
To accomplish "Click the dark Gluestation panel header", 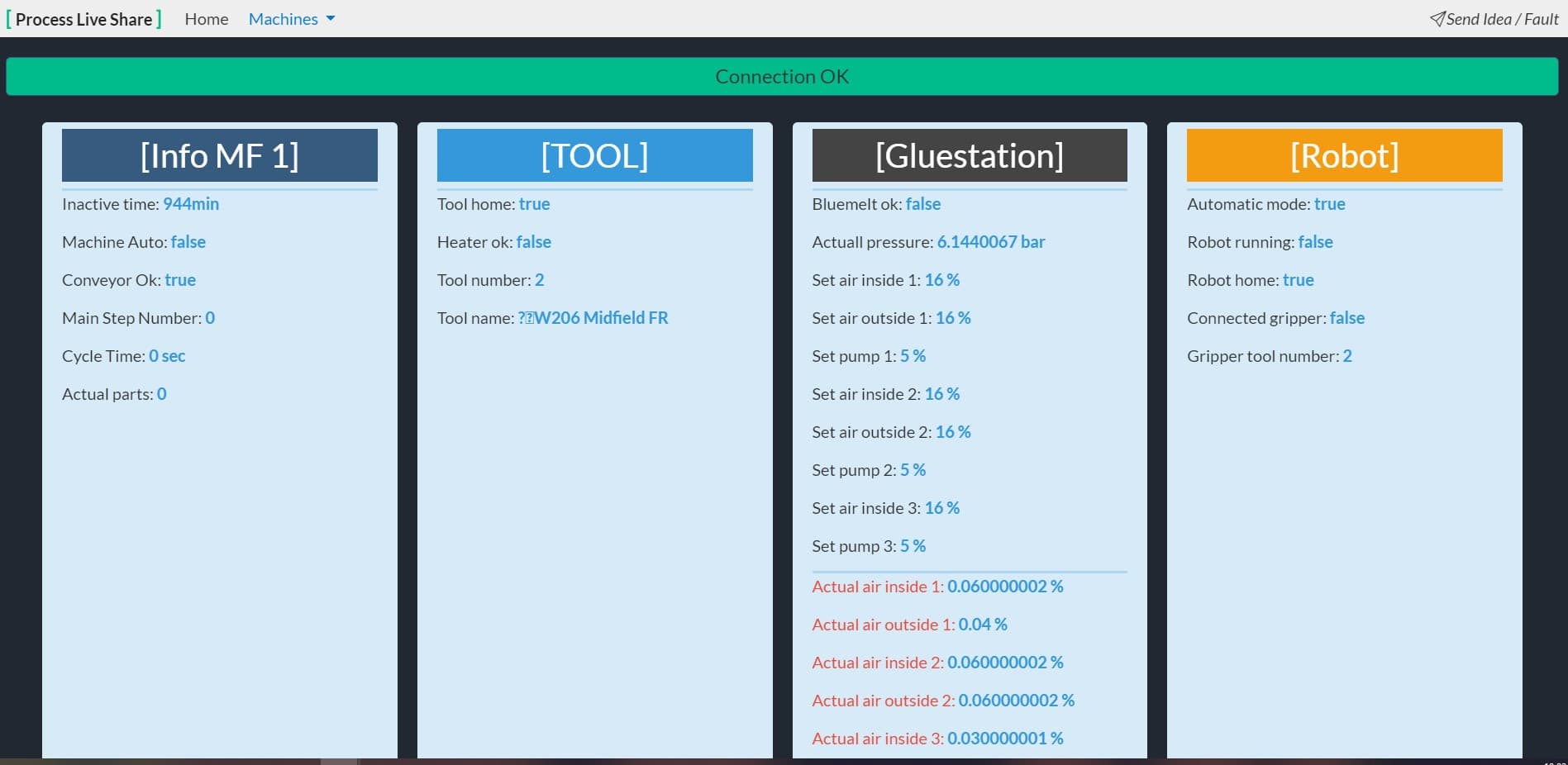I will tap(969, 155).
